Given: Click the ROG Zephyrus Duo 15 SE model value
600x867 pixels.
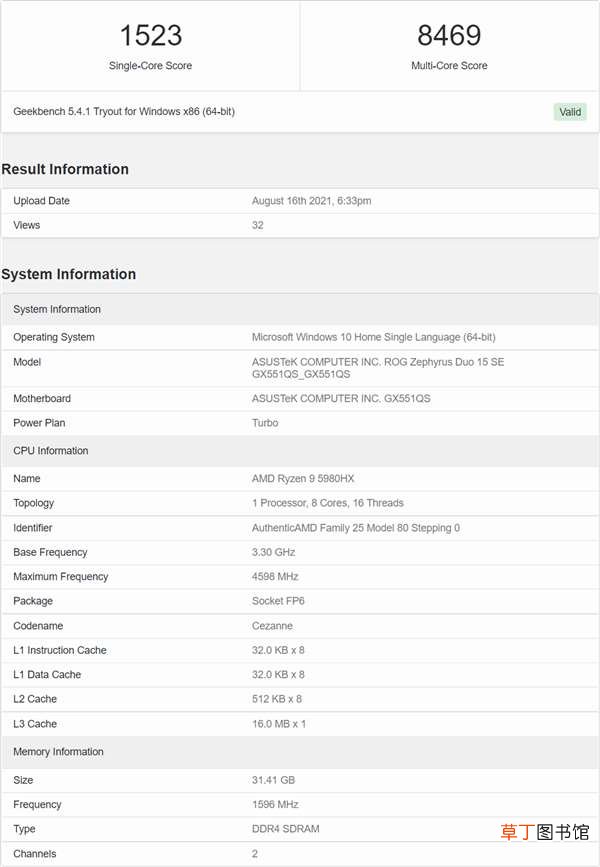Looking at the screenshot, I should 378,368.
